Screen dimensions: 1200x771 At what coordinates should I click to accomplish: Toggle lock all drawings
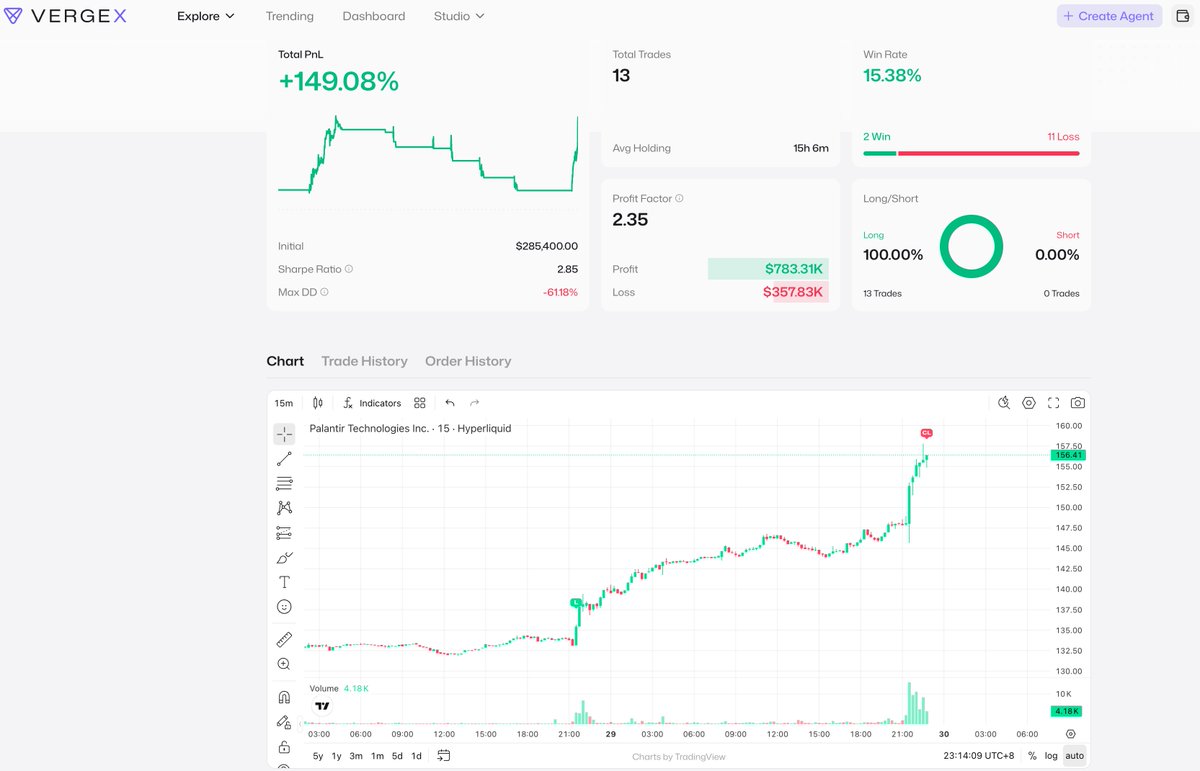(284, 747)
